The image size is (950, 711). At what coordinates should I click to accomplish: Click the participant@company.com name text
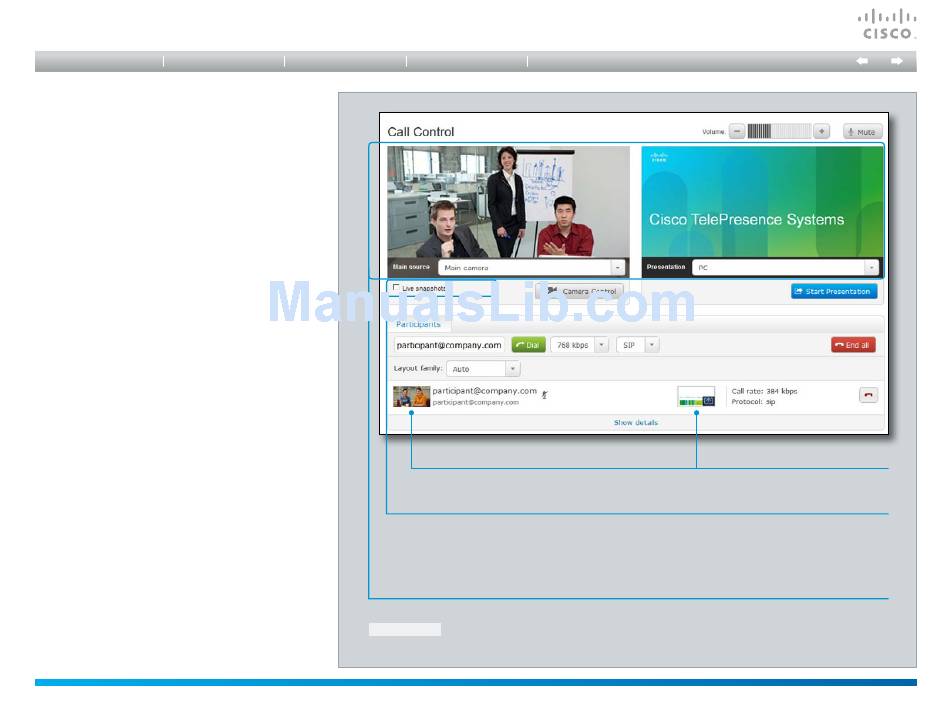pyautogui.click(x=485, y=391)
